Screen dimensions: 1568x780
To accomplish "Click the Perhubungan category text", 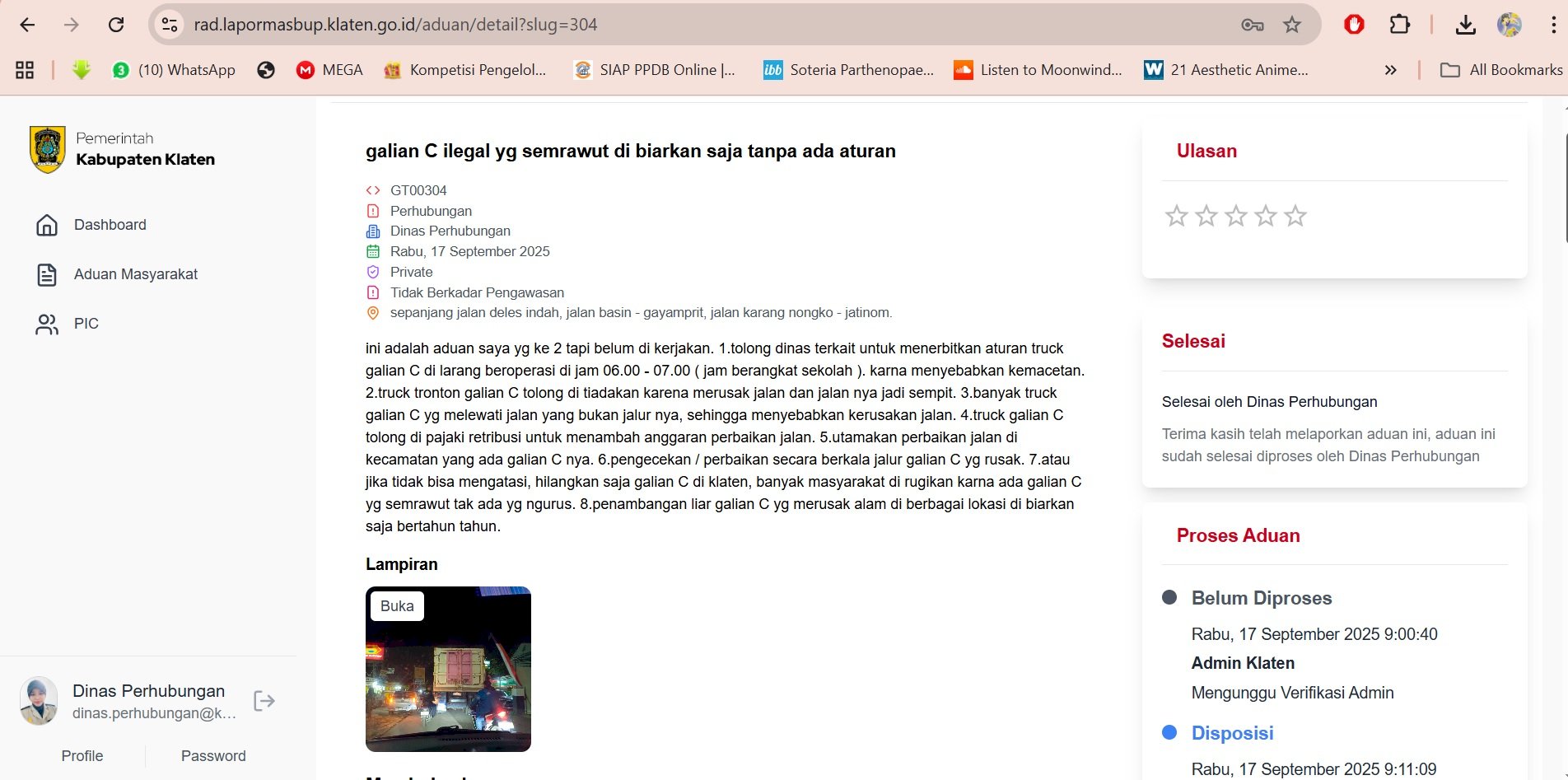I will tap(431, 211).
